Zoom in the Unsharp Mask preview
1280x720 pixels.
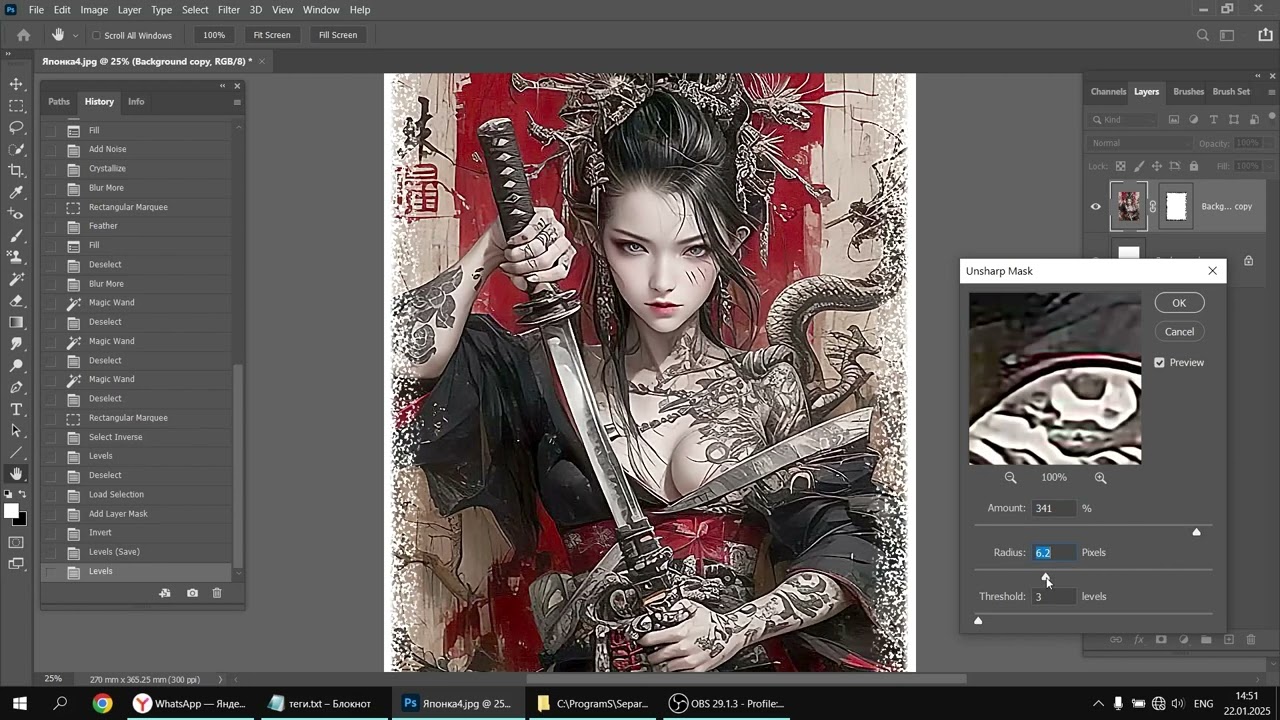[1100, 478]
